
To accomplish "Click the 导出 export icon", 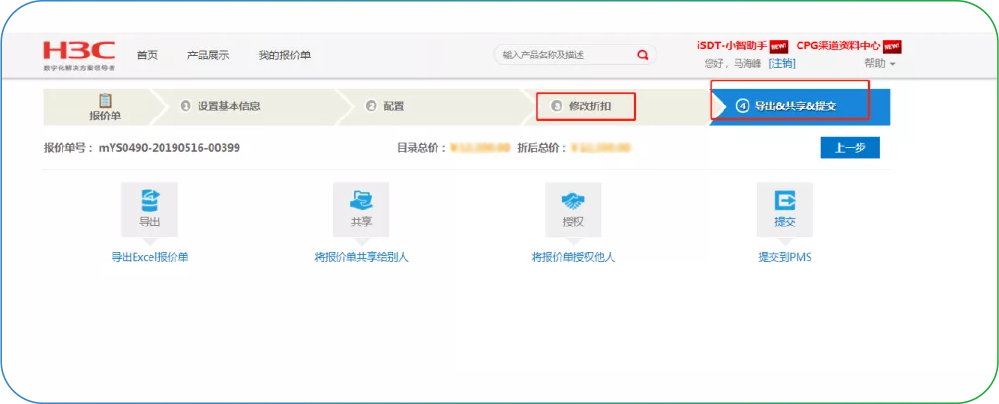I will coord(150,201).
